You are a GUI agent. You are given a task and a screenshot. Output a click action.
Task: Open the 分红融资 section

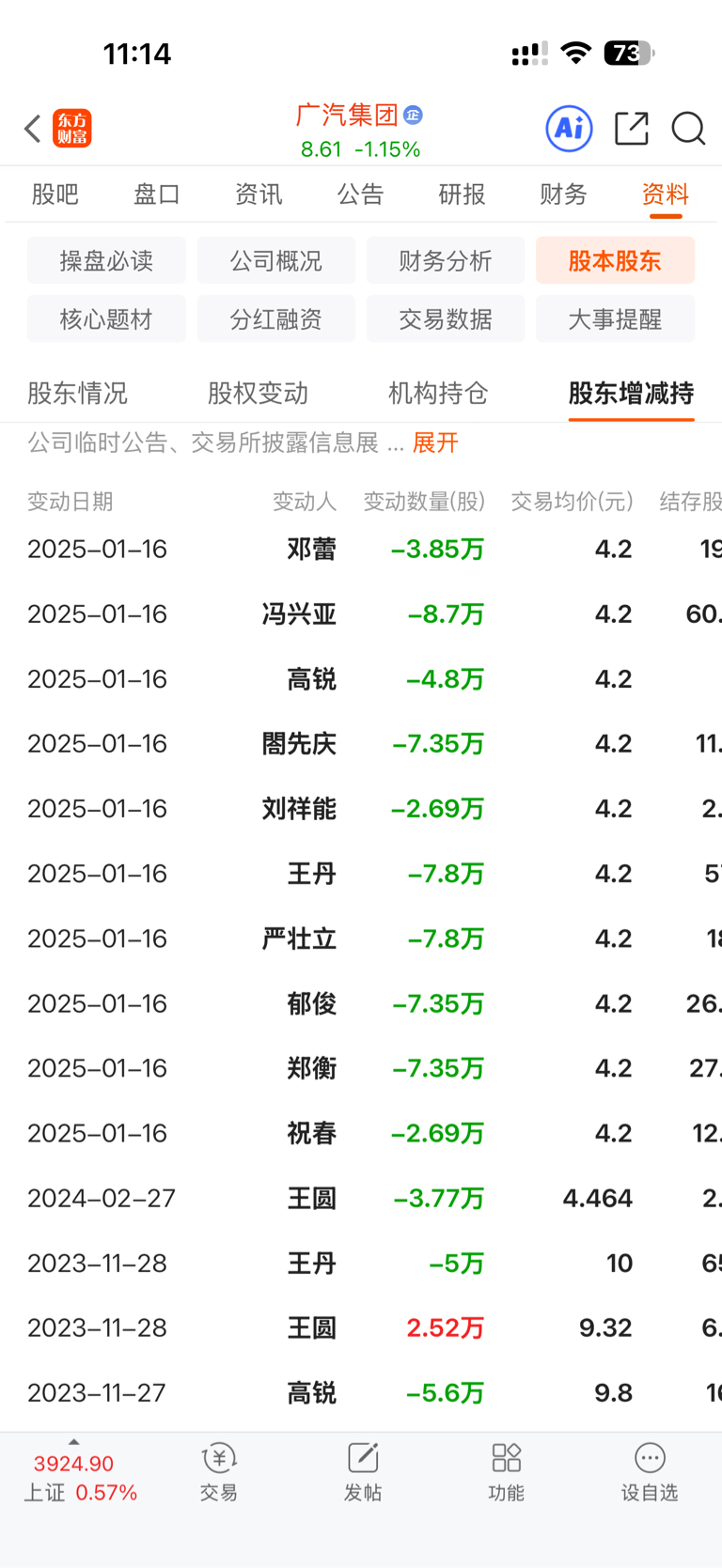point(276,318)
